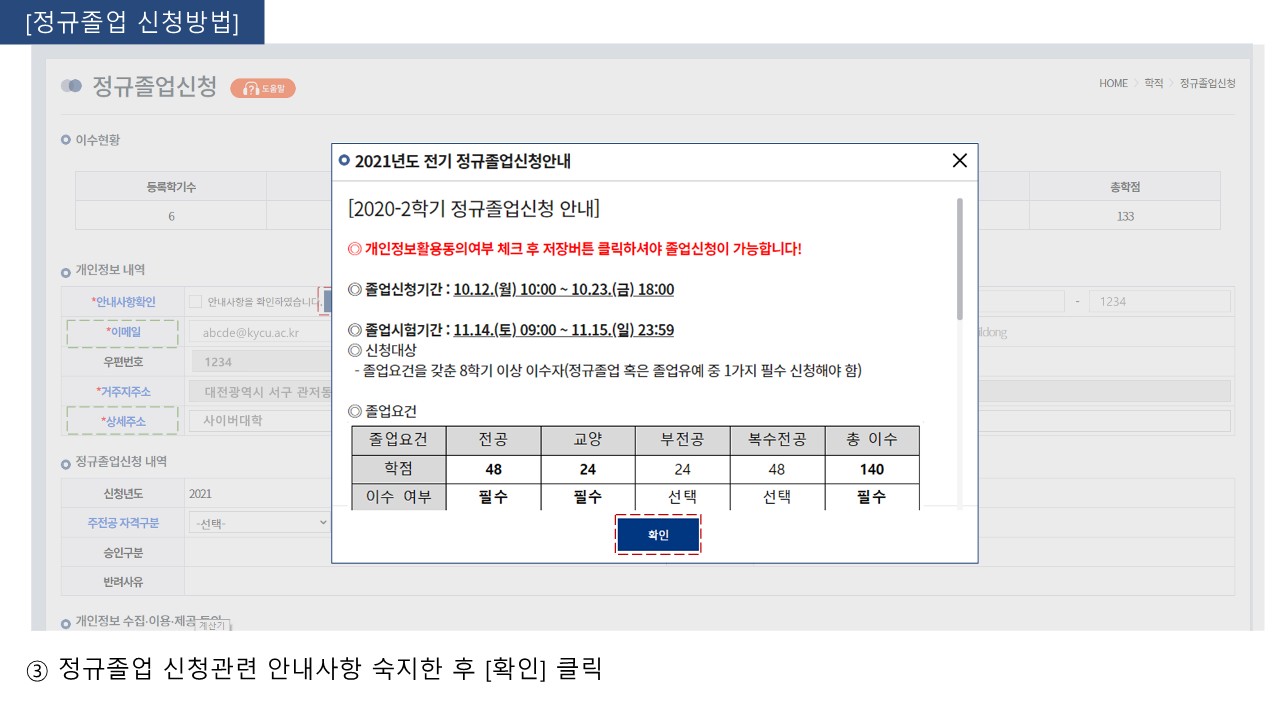Click the 졸업시험기간 date text
Viewport: 1280px width, 720px height.
564,330
